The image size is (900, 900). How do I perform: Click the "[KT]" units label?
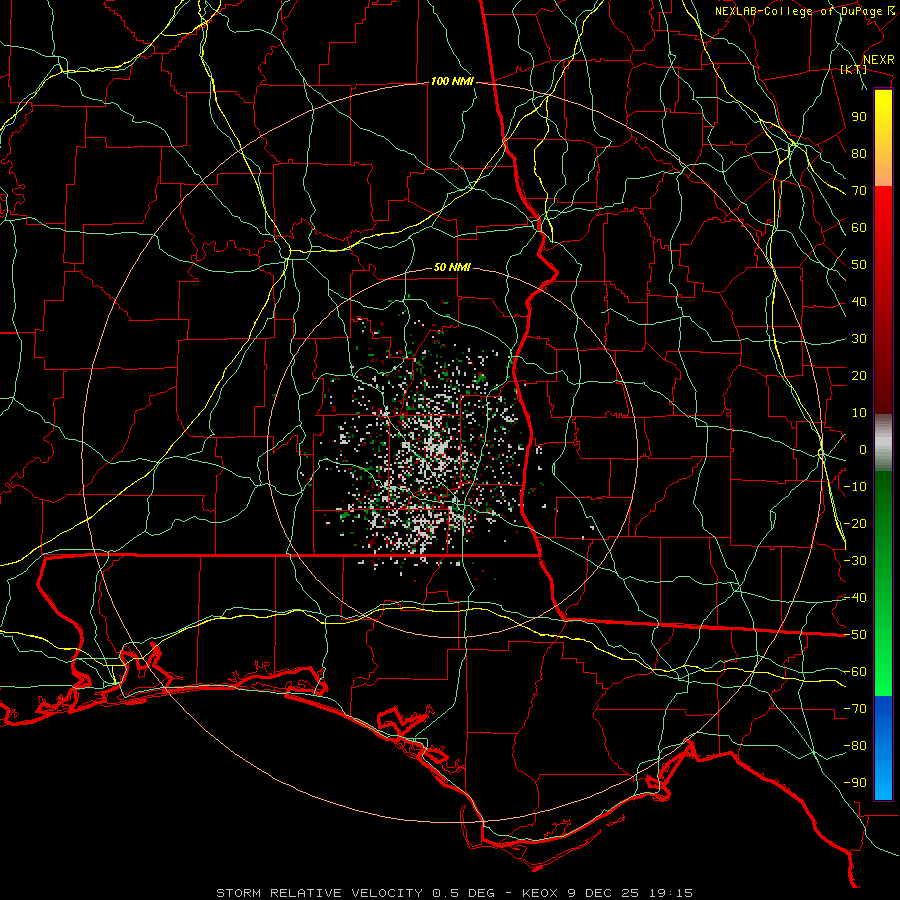(853, 69)
